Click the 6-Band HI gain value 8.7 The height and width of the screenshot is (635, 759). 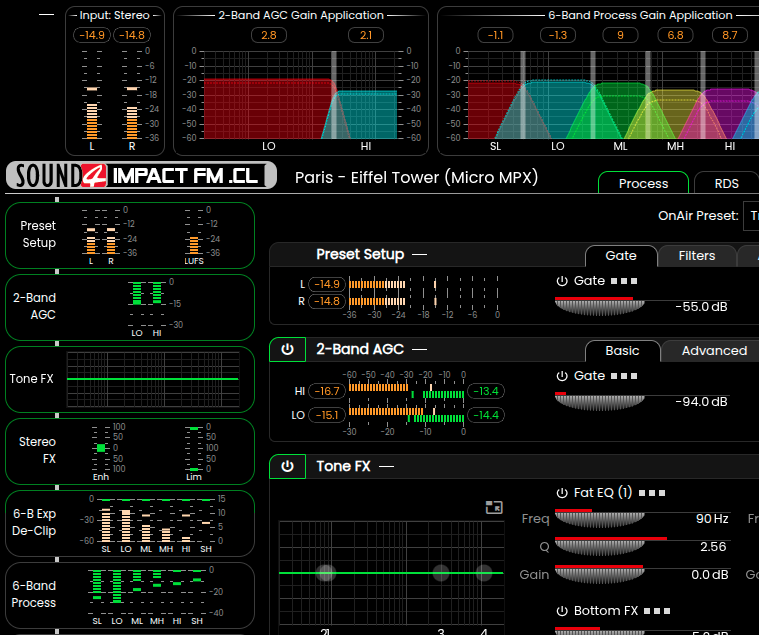click(729, 35)
